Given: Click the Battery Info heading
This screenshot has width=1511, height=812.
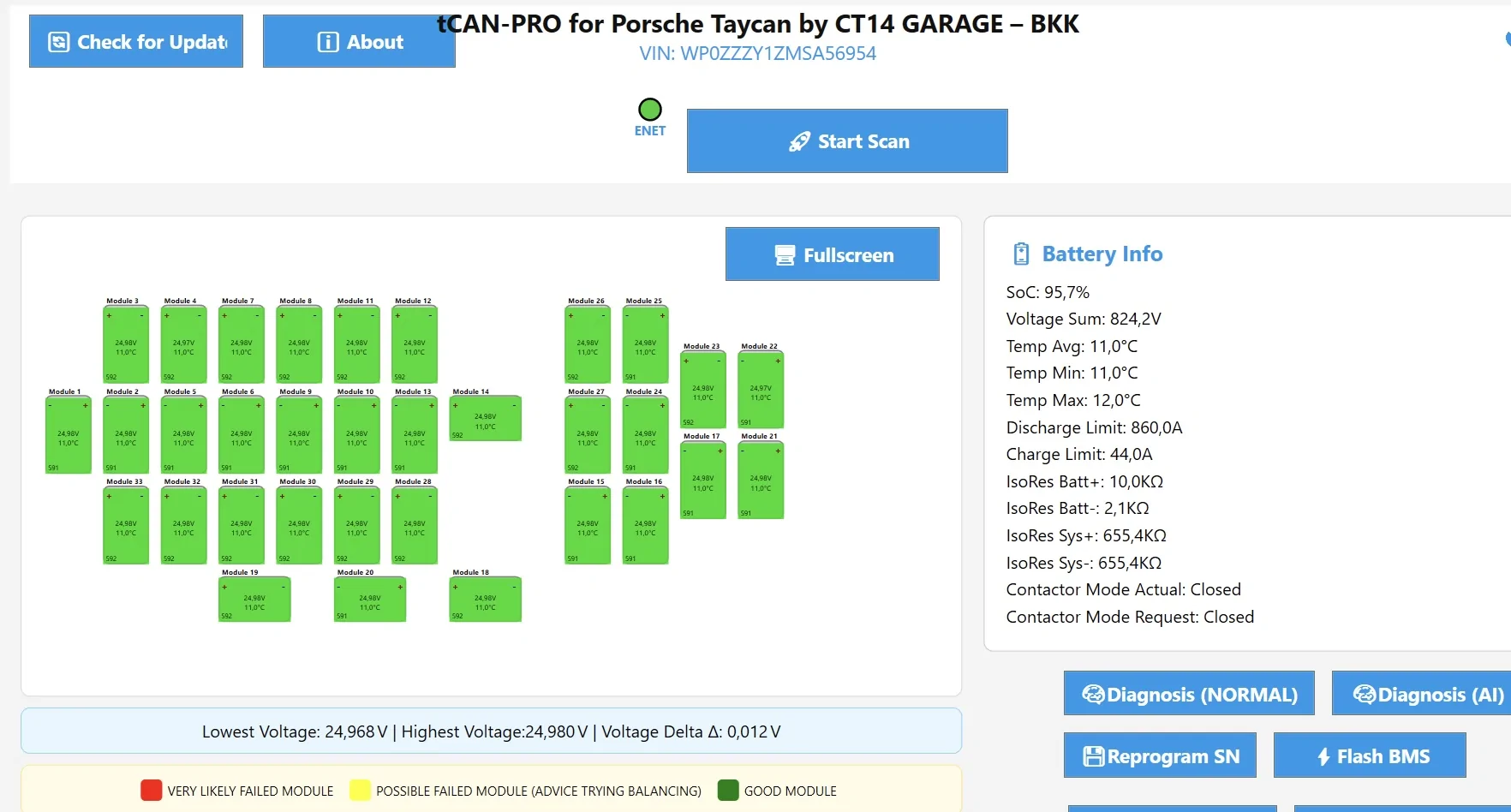Looking at the screenshot, I should pos(1102,254).
